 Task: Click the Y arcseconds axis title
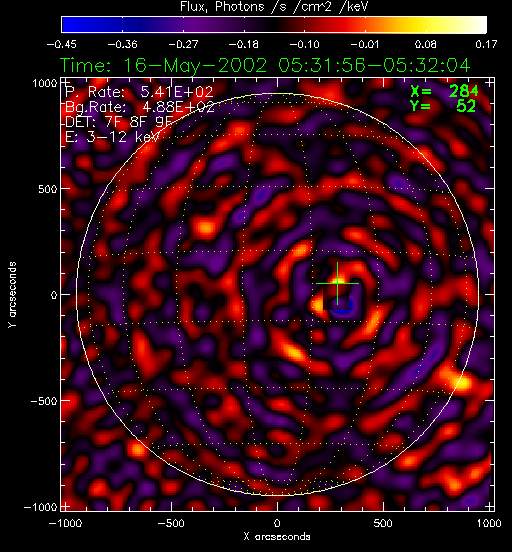(x=12, y=295)
